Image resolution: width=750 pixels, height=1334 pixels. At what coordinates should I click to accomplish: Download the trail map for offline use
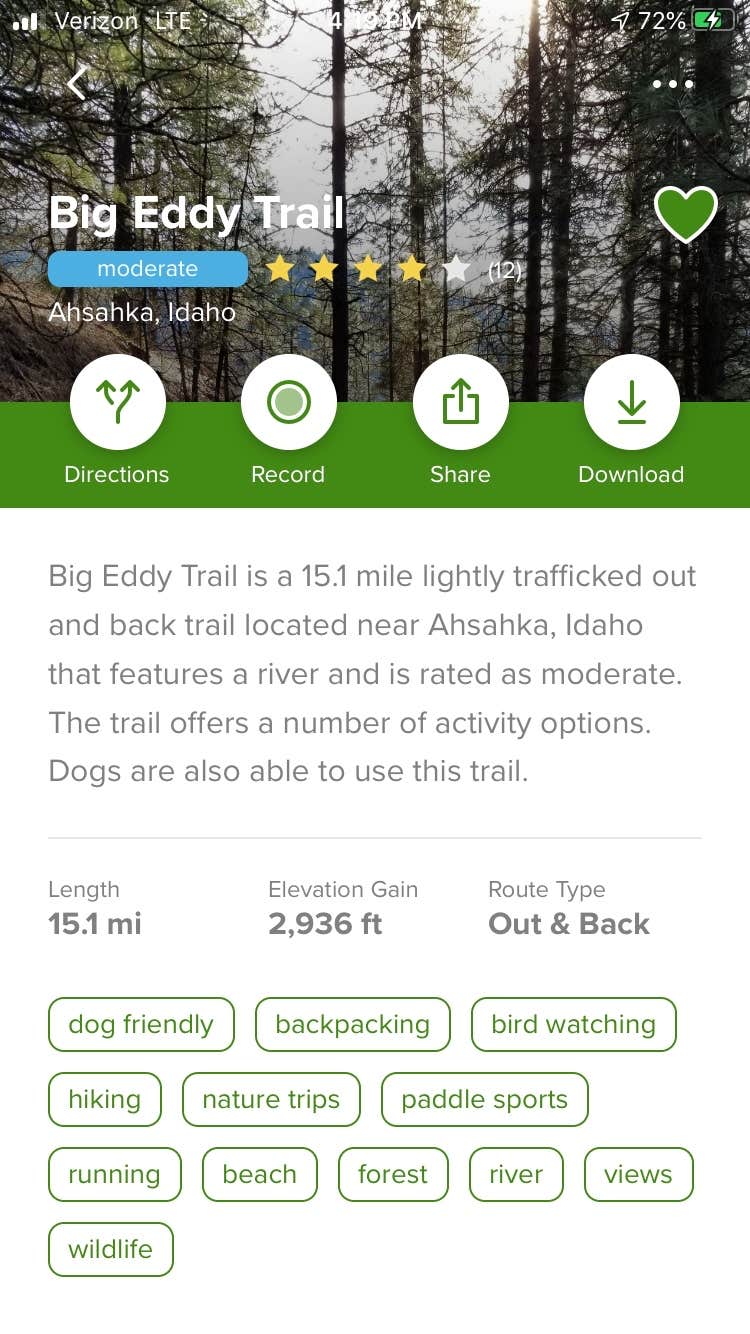pyautogui.click(x=631, y=403)
